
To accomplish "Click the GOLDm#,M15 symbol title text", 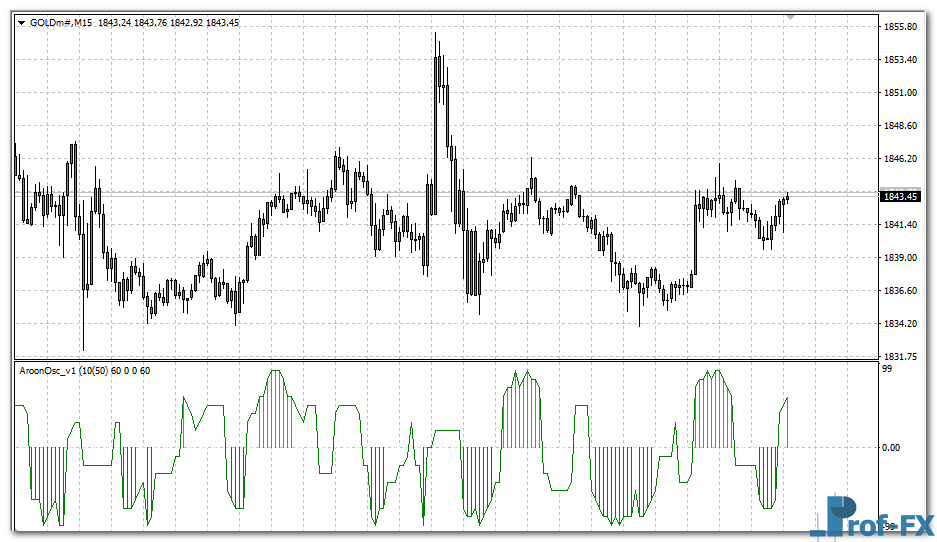I will click(61, 23).
